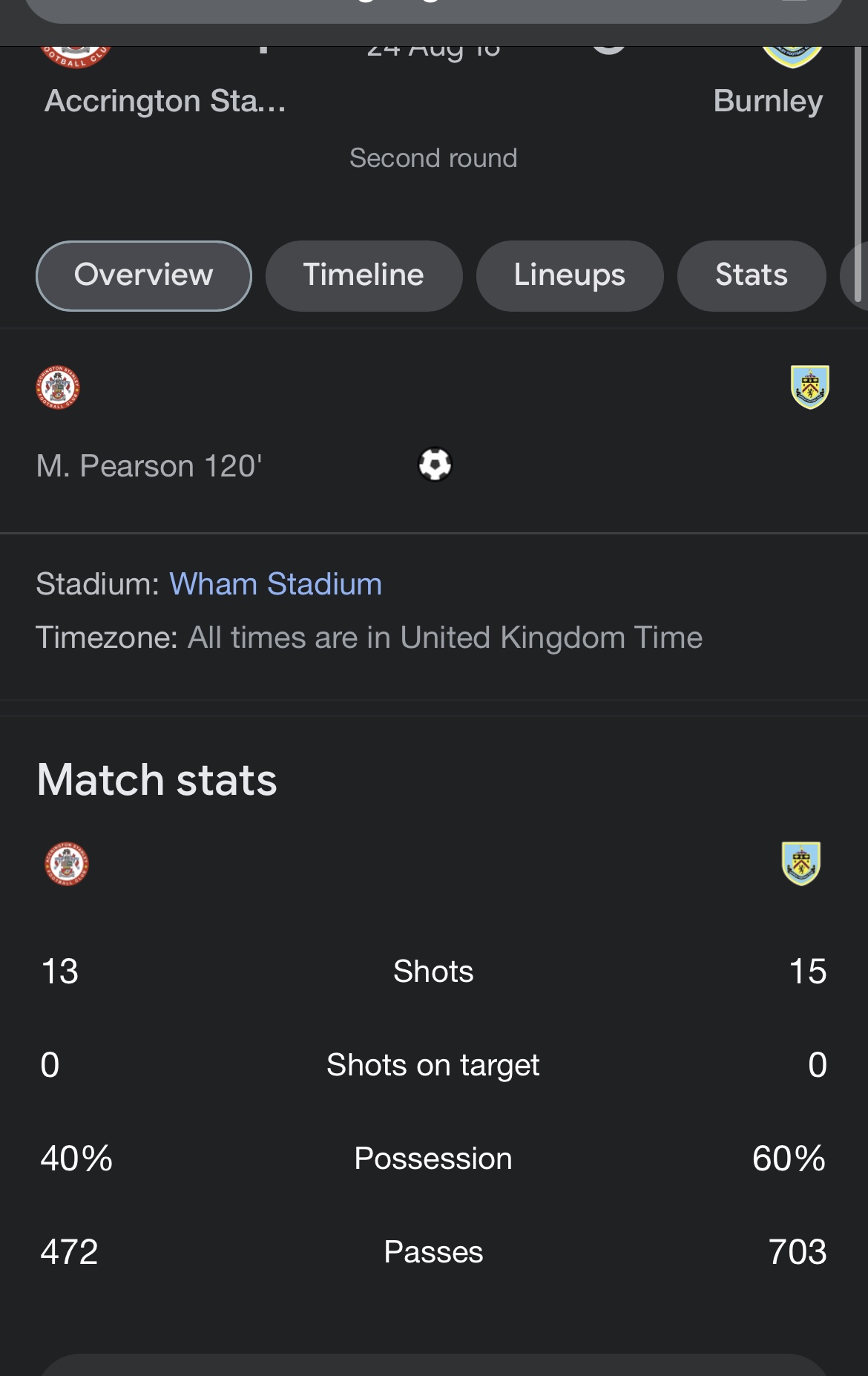Click the vertical scrollbar on the right
Screen dimensions: 868x1376
(x=858, y=174)
